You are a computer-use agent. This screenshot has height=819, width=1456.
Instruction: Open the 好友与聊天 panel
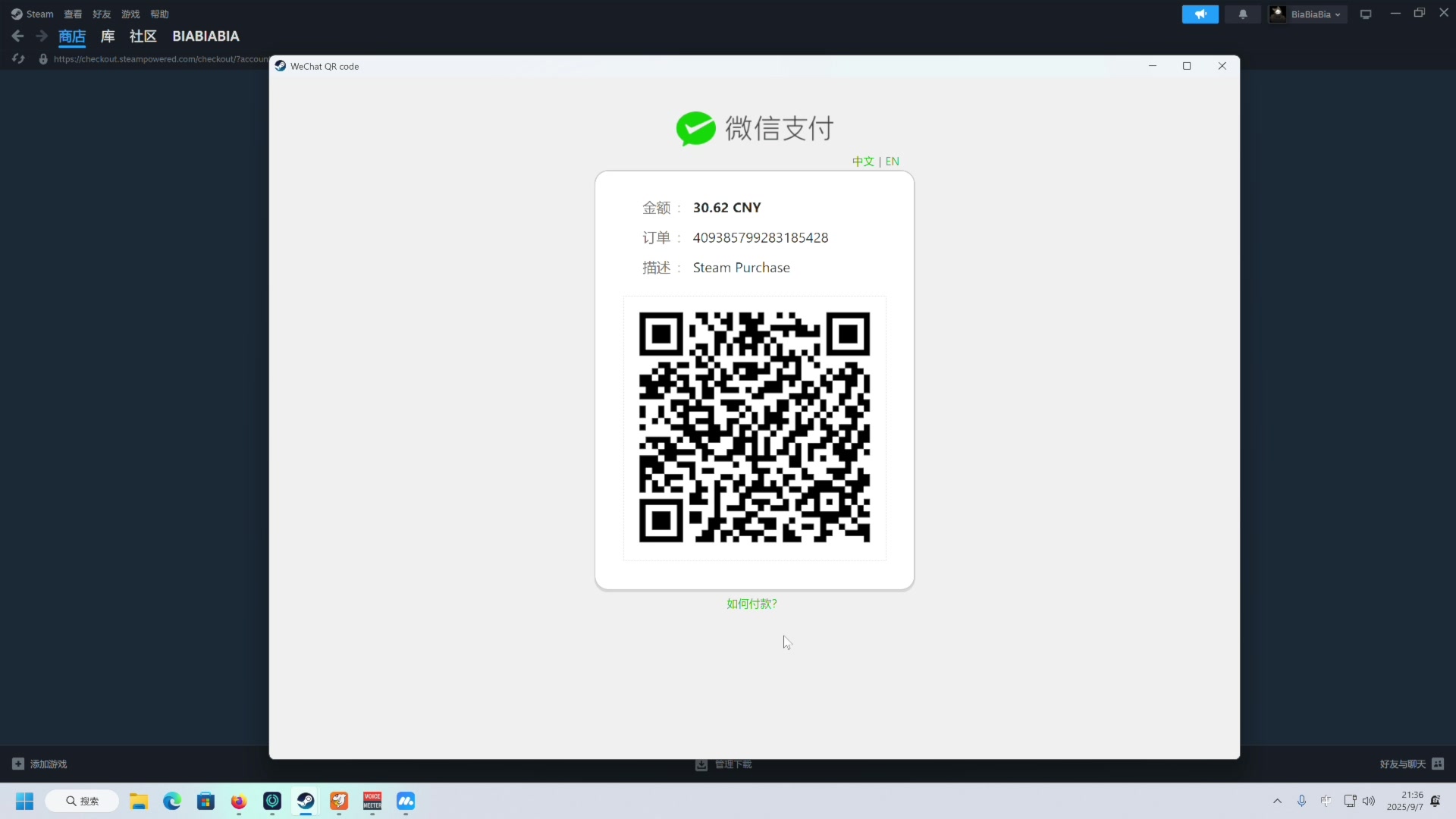pos(1412,764)
